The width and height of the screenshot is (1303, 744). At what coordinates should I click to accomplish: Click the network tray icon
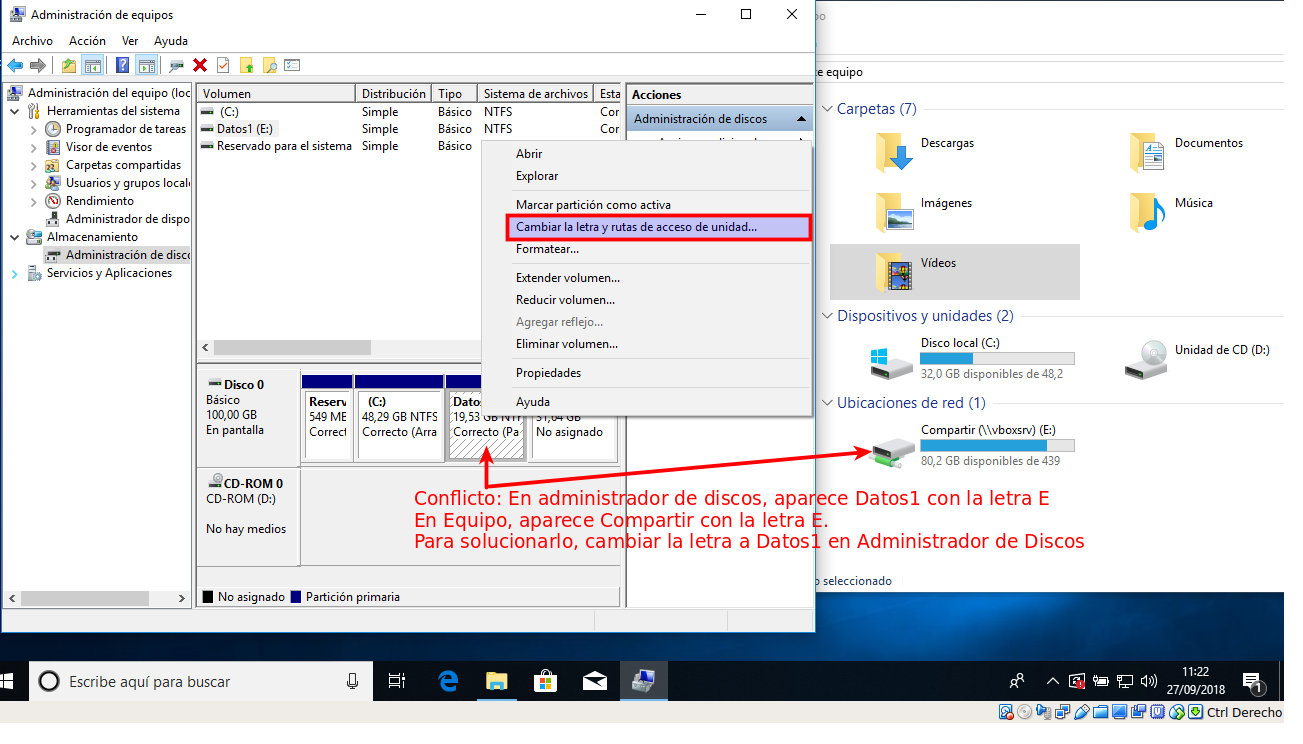(x=1124, y=681)
